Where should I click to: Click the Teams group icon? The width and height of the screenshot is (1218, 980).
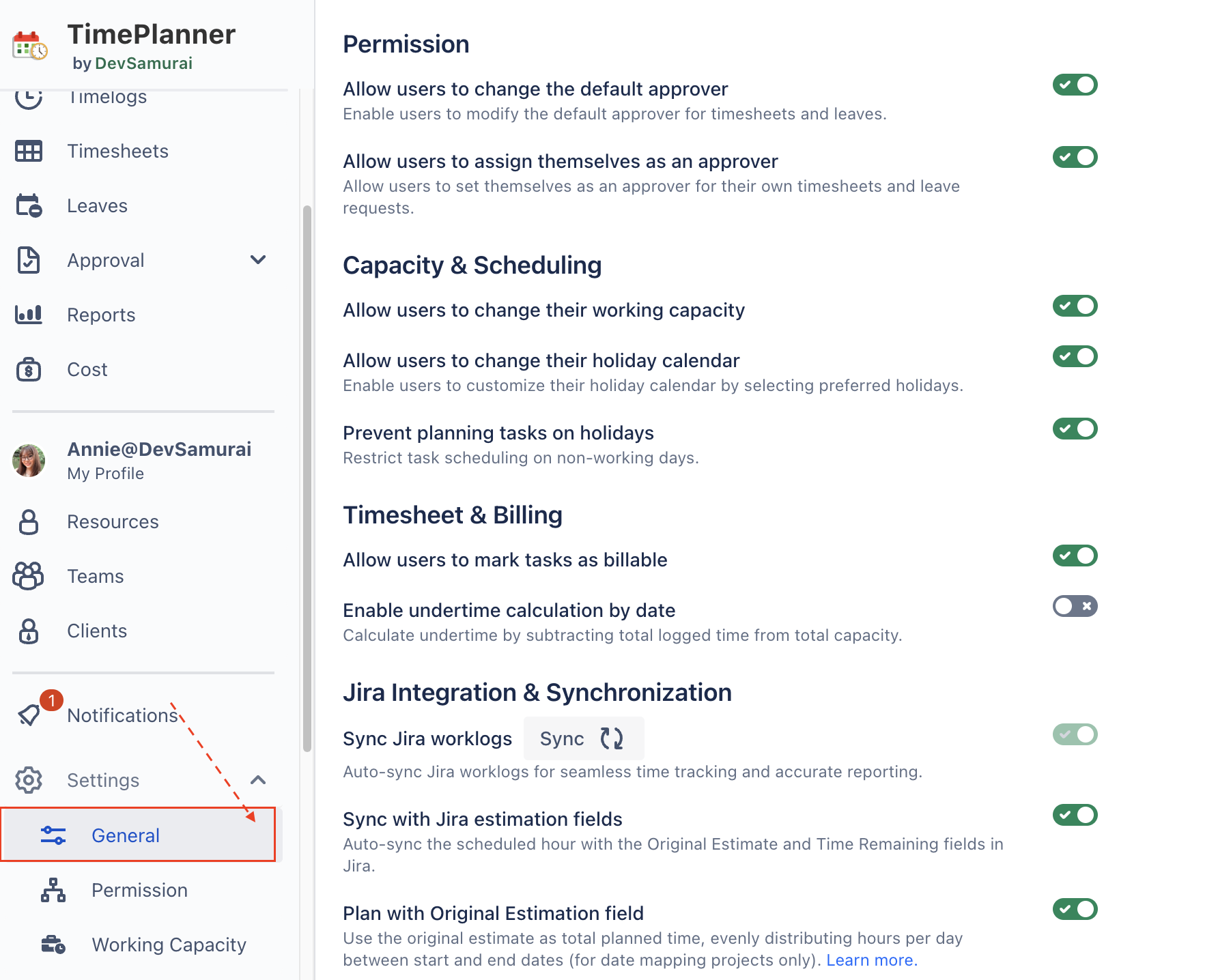tap(29, 576)
